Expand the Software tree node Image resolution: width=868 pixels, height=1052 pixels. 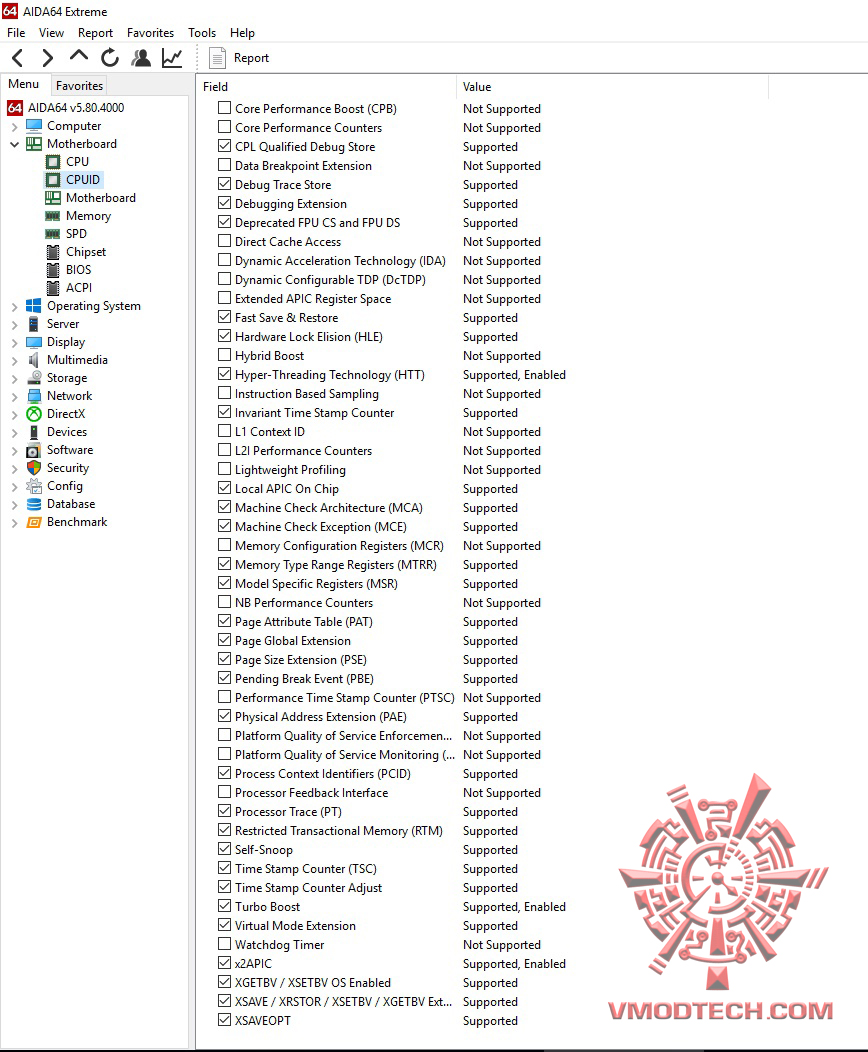(14, 451)
